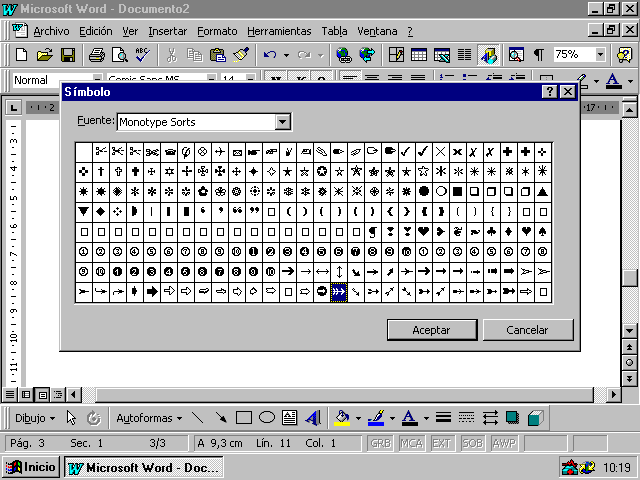Click Tables and Borders icon
Screen dimensions: 640x480
pyautogui.click(x=396, y=55)
